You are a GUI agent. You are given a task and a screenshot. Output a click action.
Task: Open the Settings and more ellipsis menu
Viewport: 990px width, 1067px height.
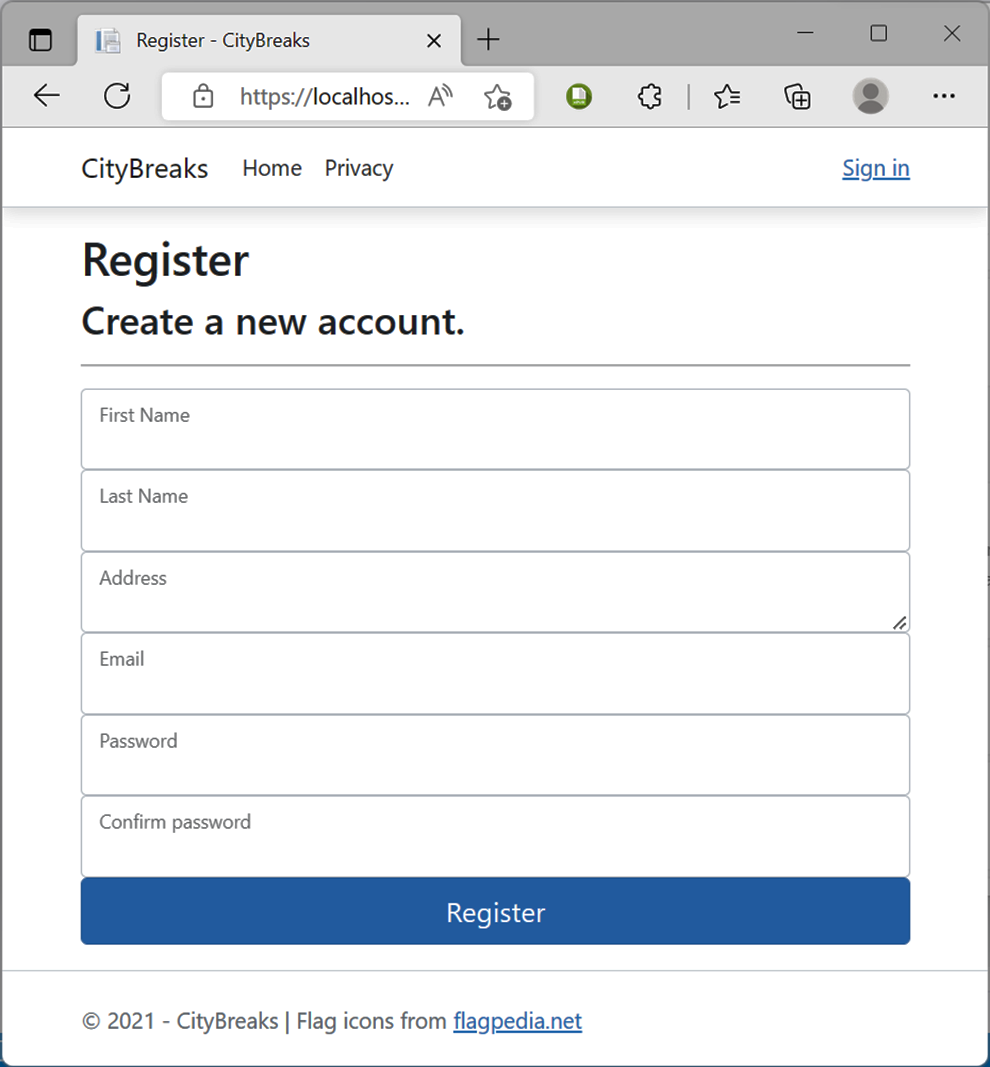[944, 96]
